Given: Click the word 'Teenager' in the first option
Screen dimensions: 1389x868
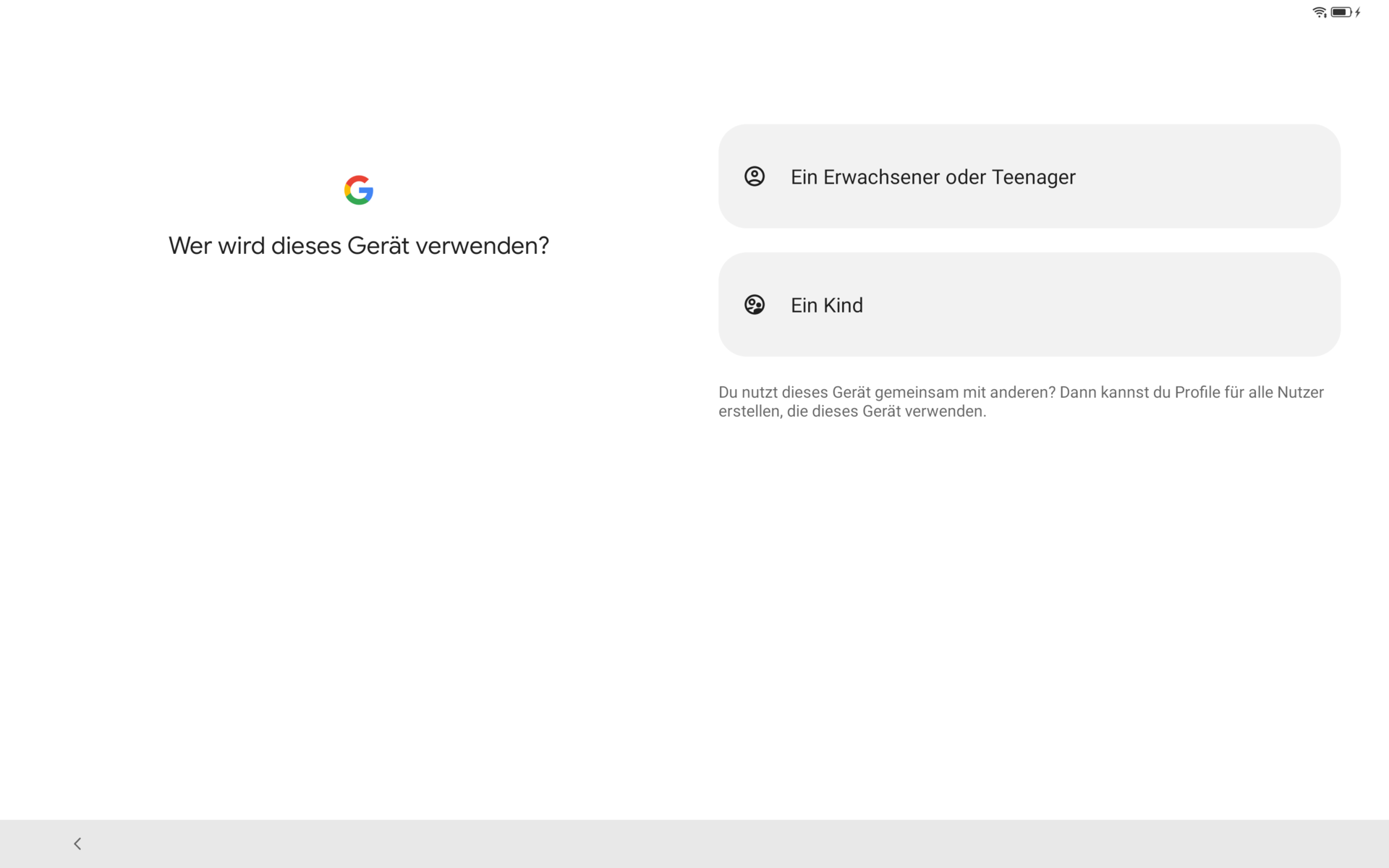Looking at the screenshot, I should click(1033, 177).
